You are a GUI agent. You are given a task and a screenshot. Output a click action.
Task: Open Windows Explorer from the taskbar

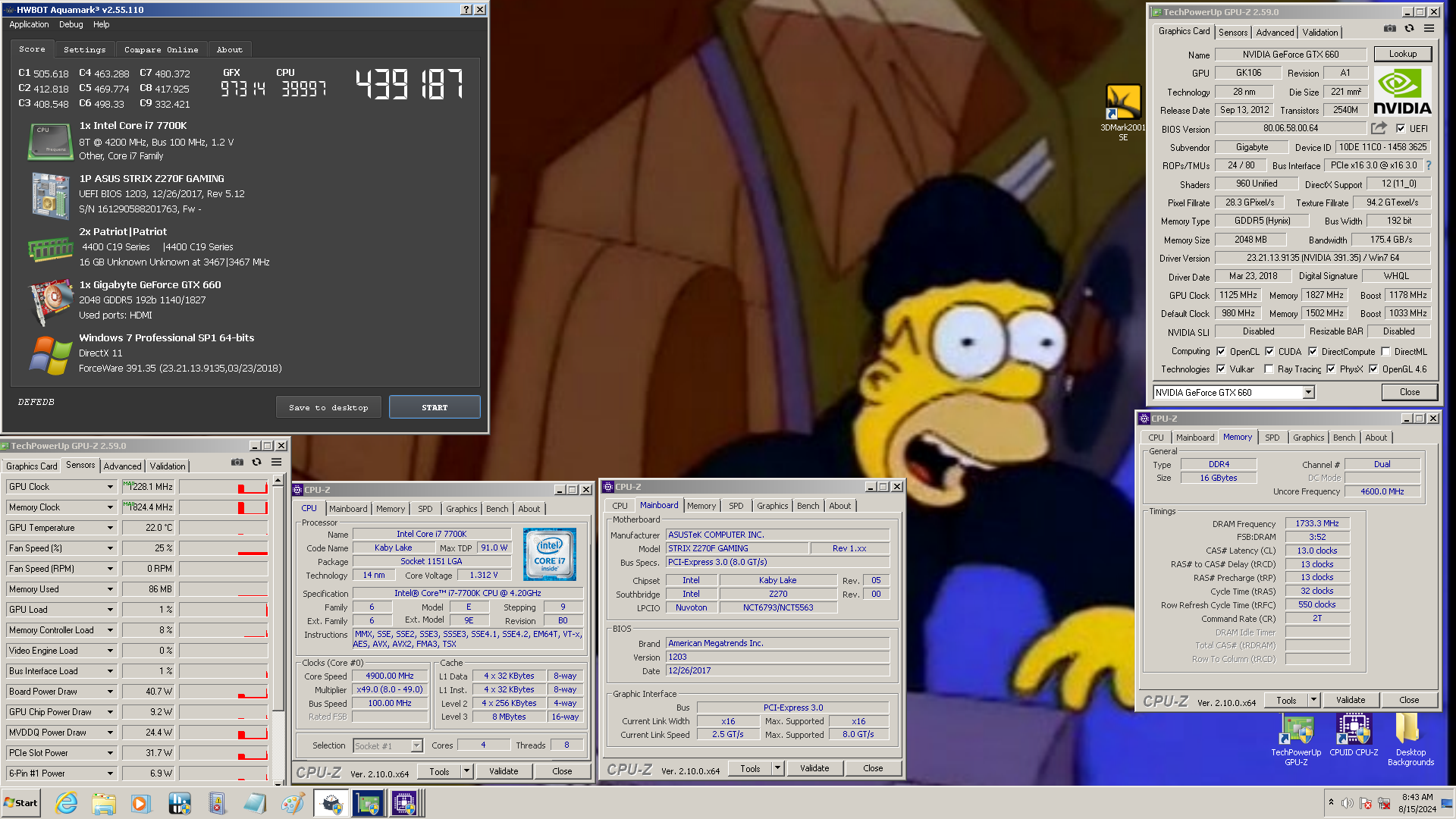pyautogui.click(x=104, y=803)
